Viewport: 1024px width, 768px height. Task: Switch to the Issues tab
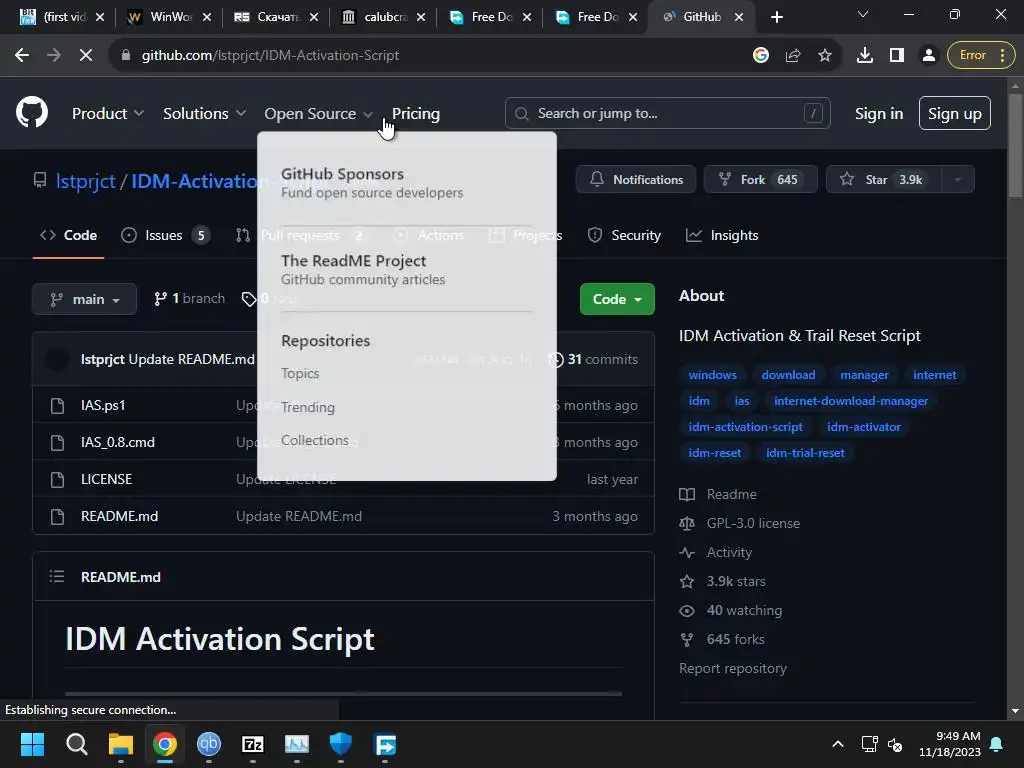point(166,236)
